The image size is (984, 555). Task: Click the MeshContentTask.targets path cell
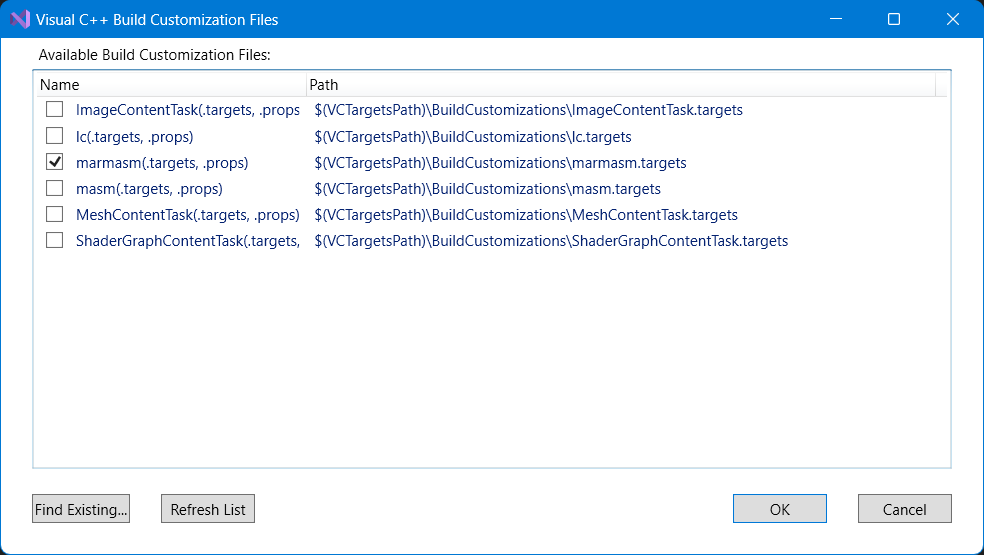click(x=526, y=215)
